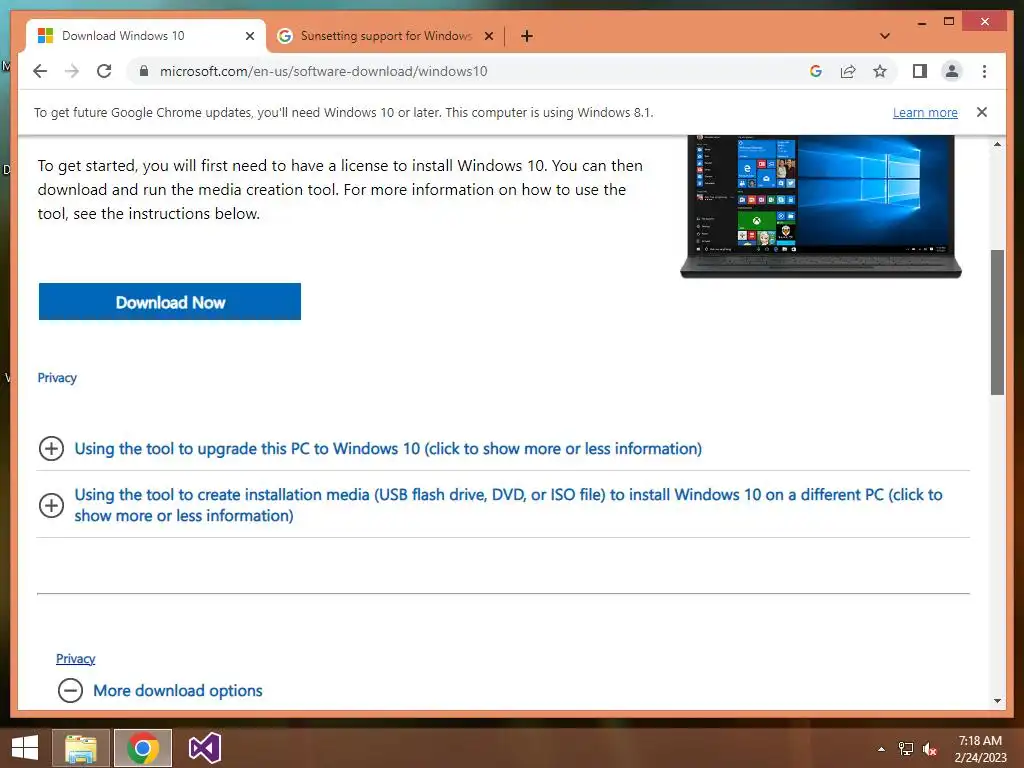Click the Google icon in address bar
This screenshot has width=1024, height=768.
tap(816, 71)
